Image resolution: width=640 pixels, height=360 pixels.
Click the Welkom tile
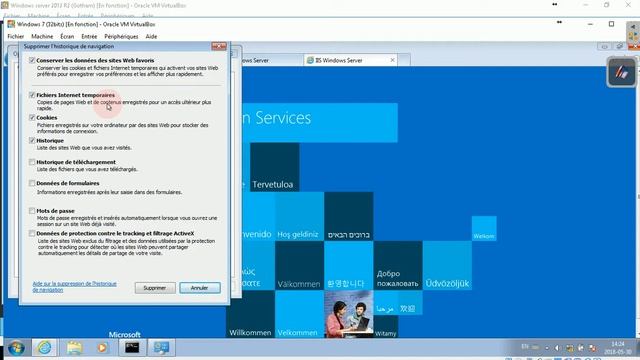coord(484,229)
